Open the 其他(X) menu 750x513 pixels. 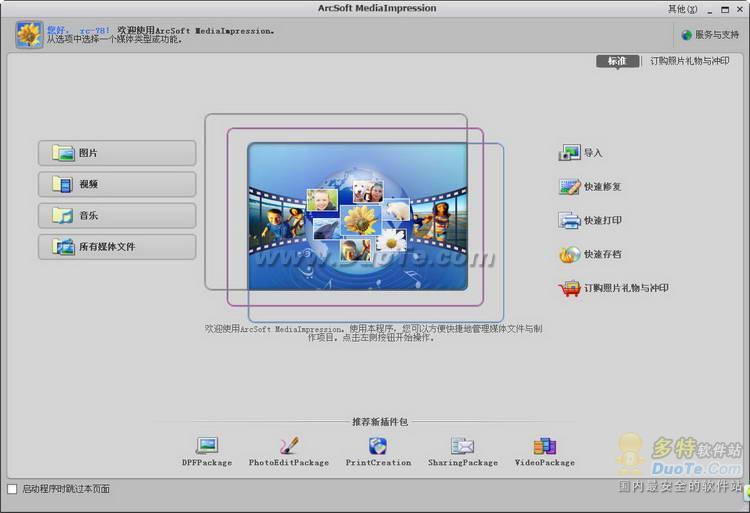tap(683, 9)
